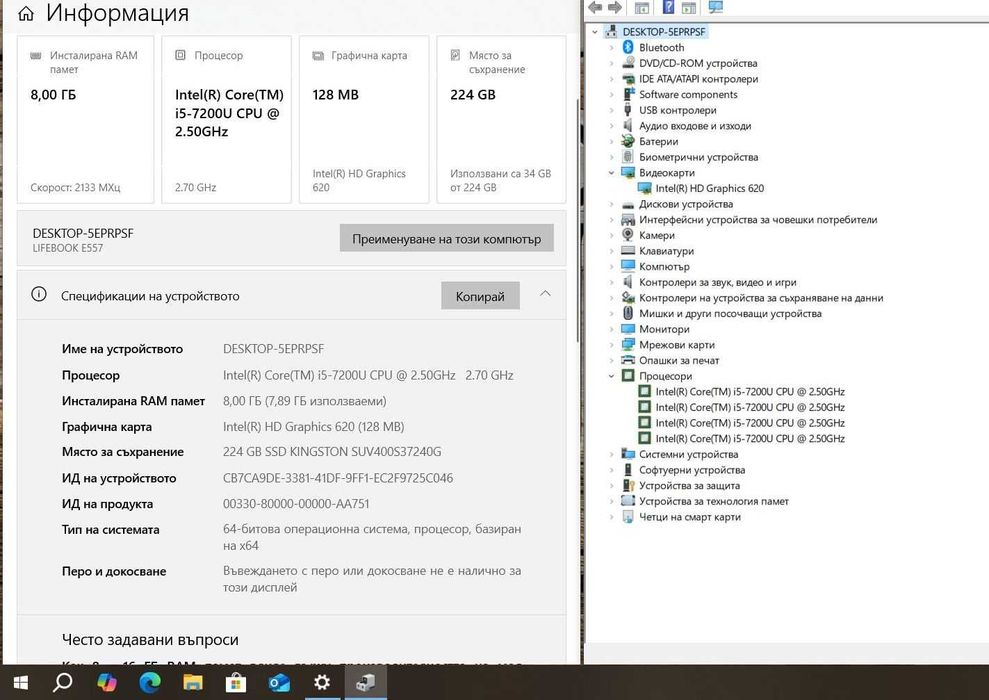Click the Settings gear on the taskbar
This screenshot has height=700, width=989.
point(322,682)
